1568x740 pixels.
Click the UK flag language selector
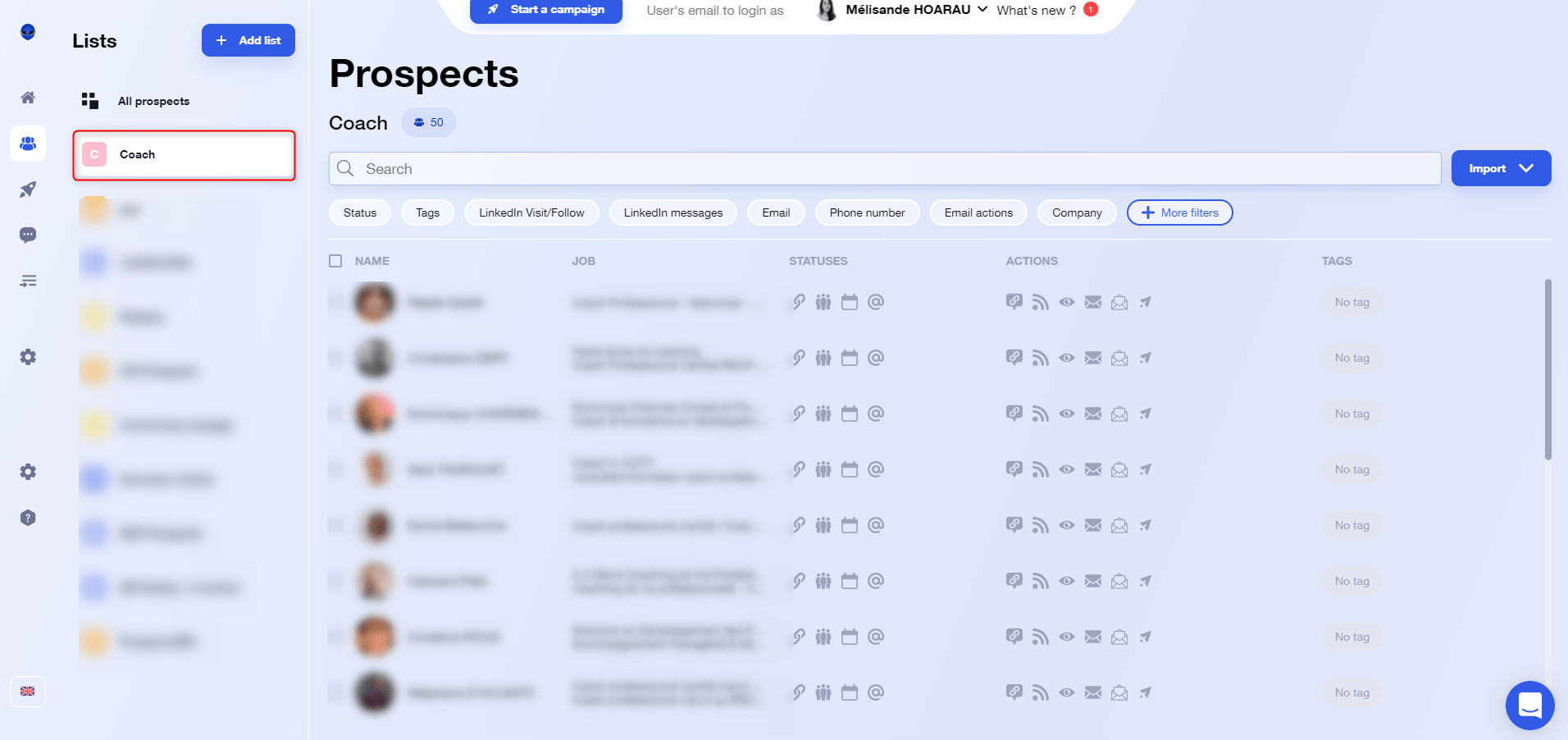point(28,692)
